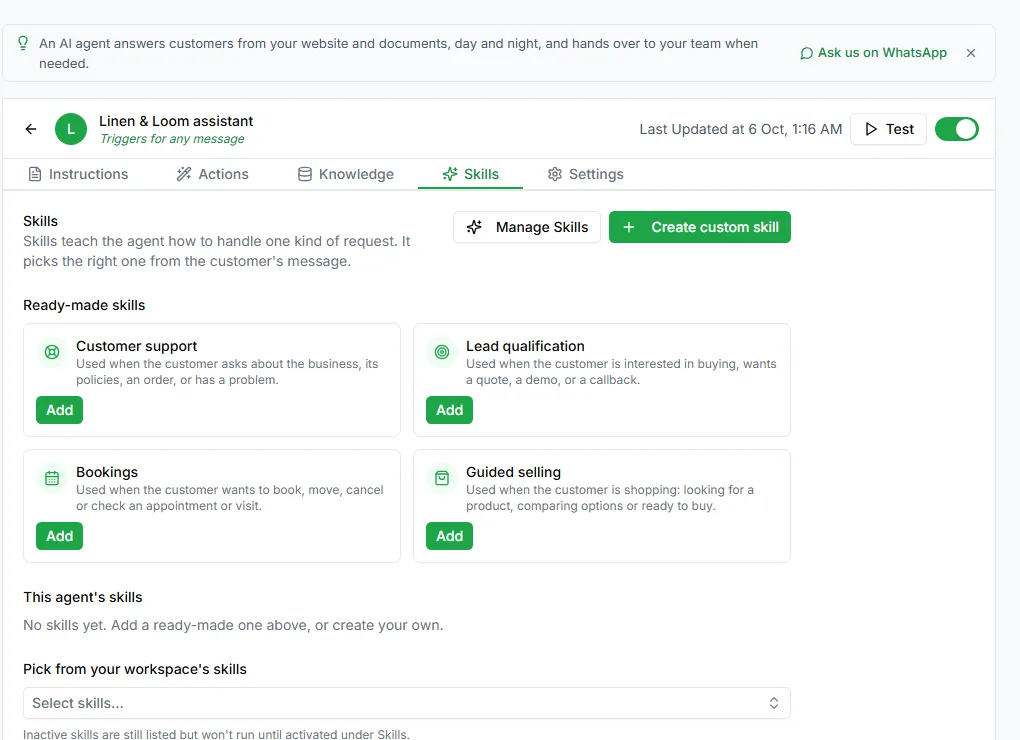This screenshot has width=1020, height=740.
Task: Open Manage Skills
Action: point(527,227)
